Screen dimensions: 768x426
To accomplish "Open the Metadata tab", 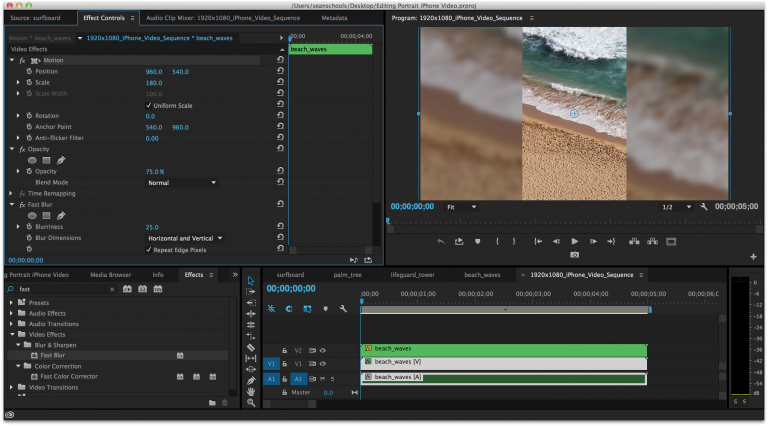I will pos(335,18).
